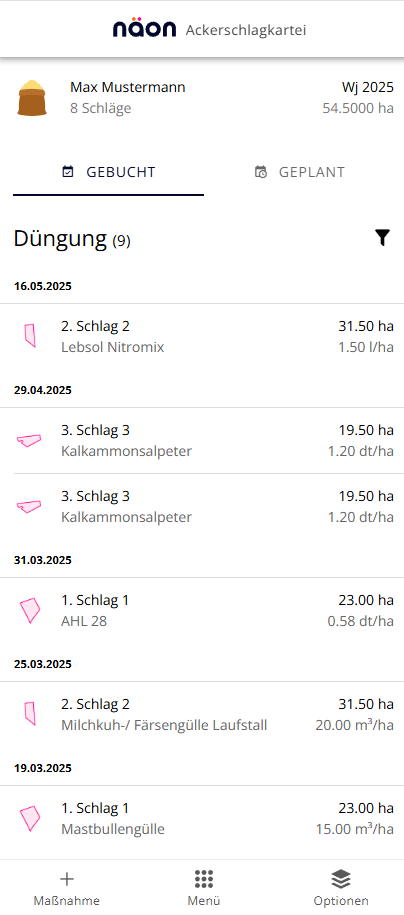The image size is (404, 915).
Task: Open the Mastbullengülle entry from 19.03.2025
Action: [202, 819]
